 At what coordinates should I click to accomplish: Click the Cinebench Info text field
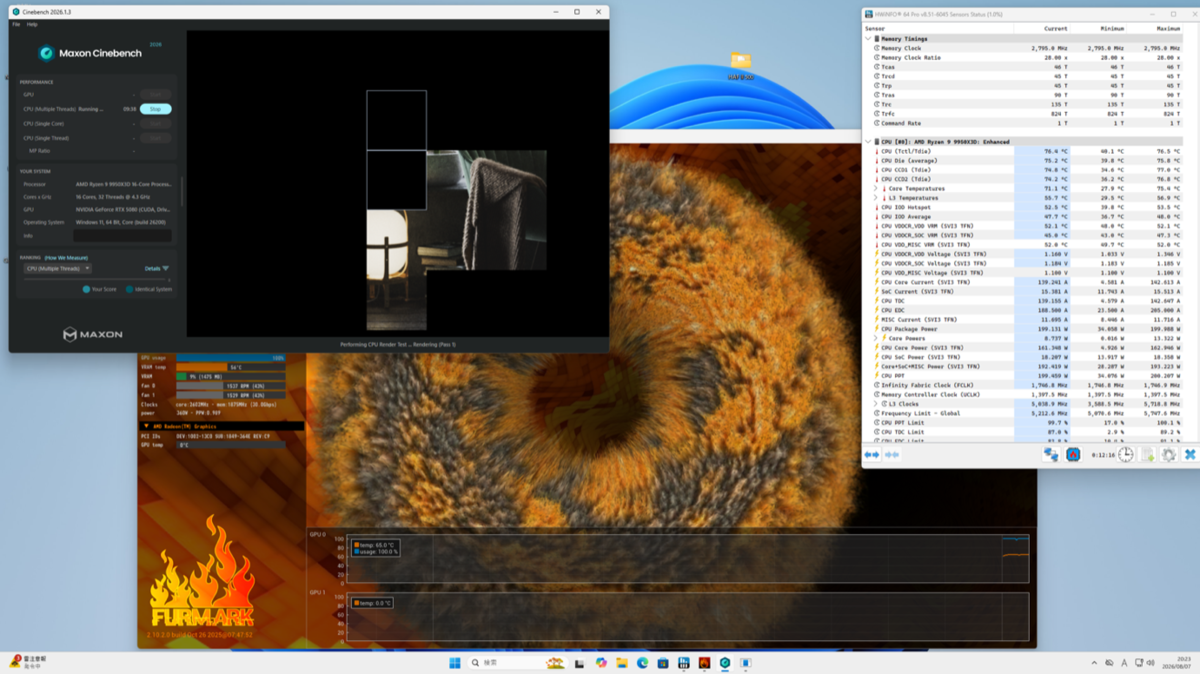coord(122,236)
